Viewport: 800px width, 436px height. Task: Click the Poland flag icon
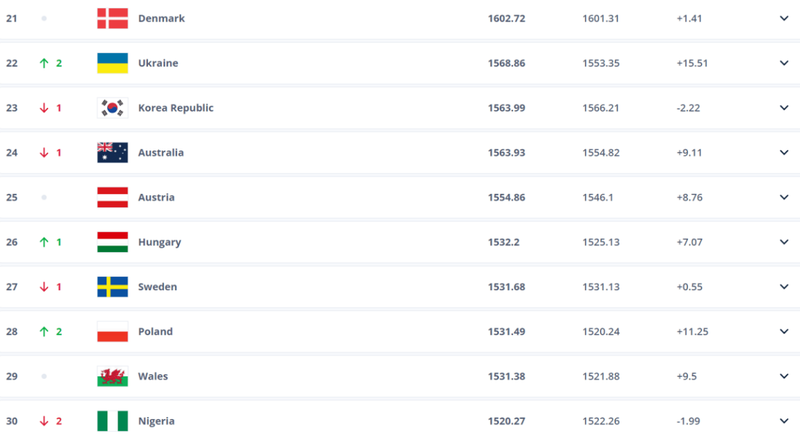(112, 331)
